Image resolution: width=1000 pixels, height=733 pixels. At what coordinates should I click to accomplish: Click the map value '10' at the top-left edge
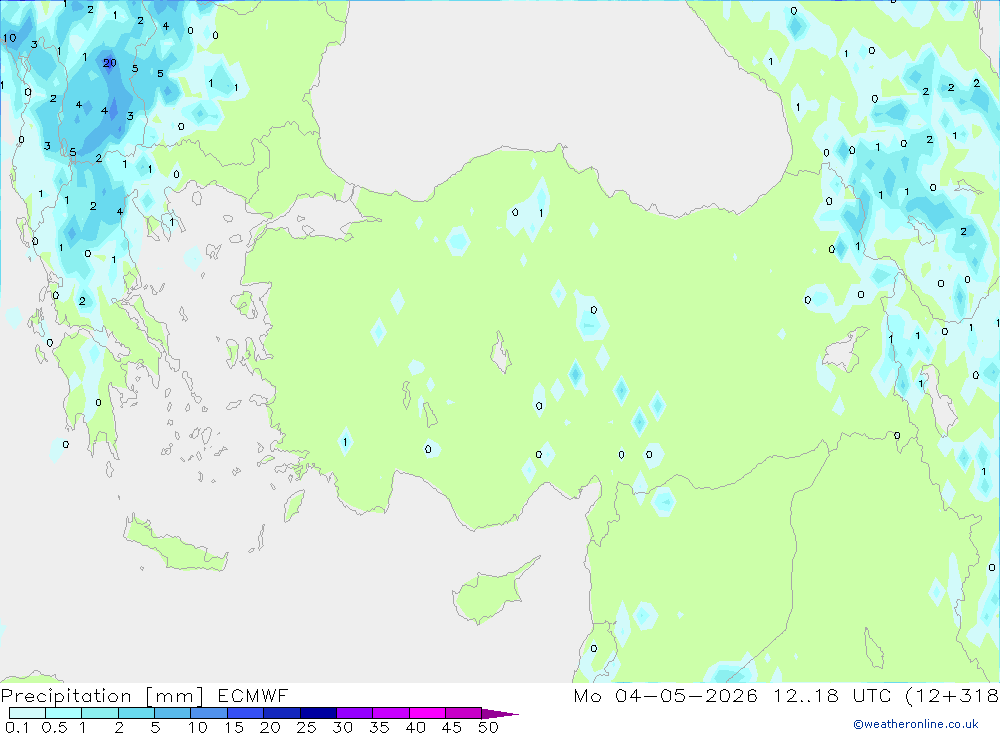[10, 38]
